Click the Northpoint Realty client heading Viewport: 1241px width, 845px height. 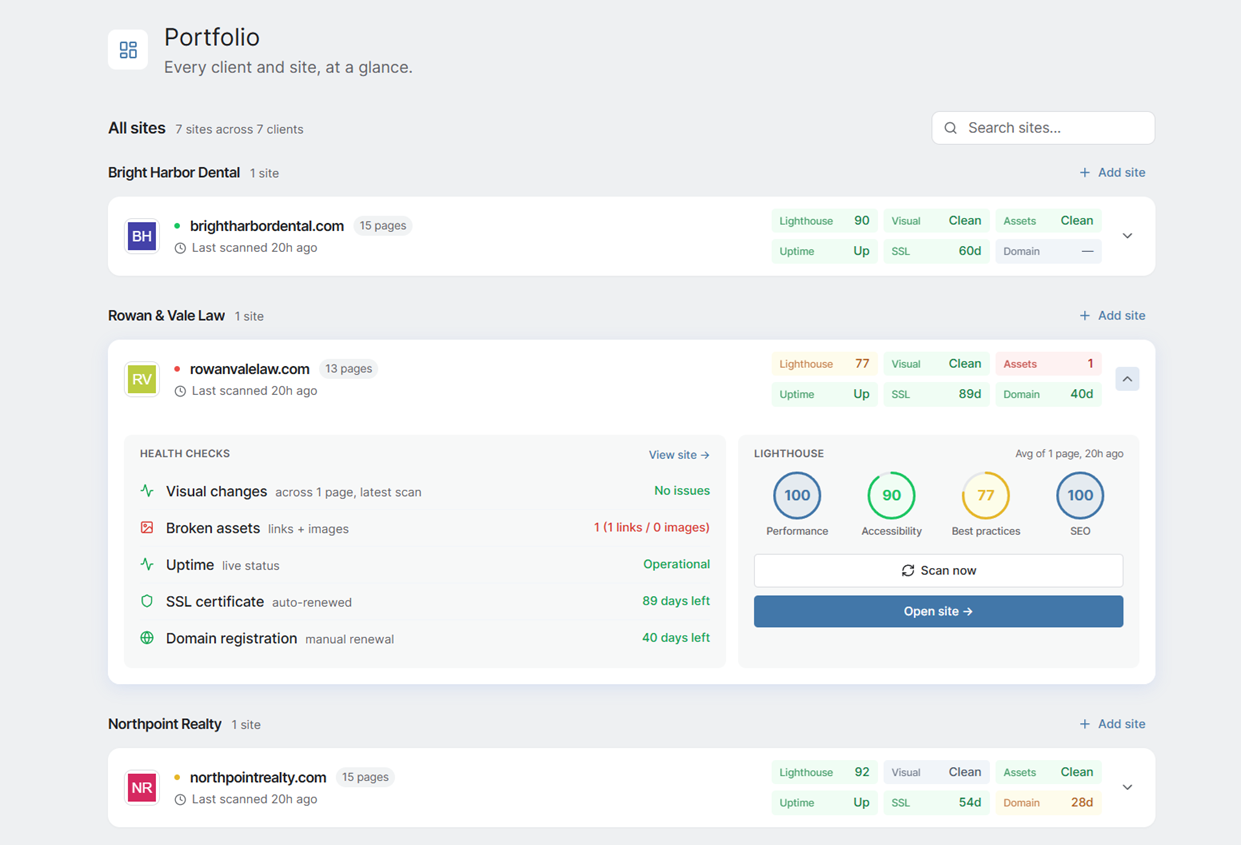click(x=165, y=724)
